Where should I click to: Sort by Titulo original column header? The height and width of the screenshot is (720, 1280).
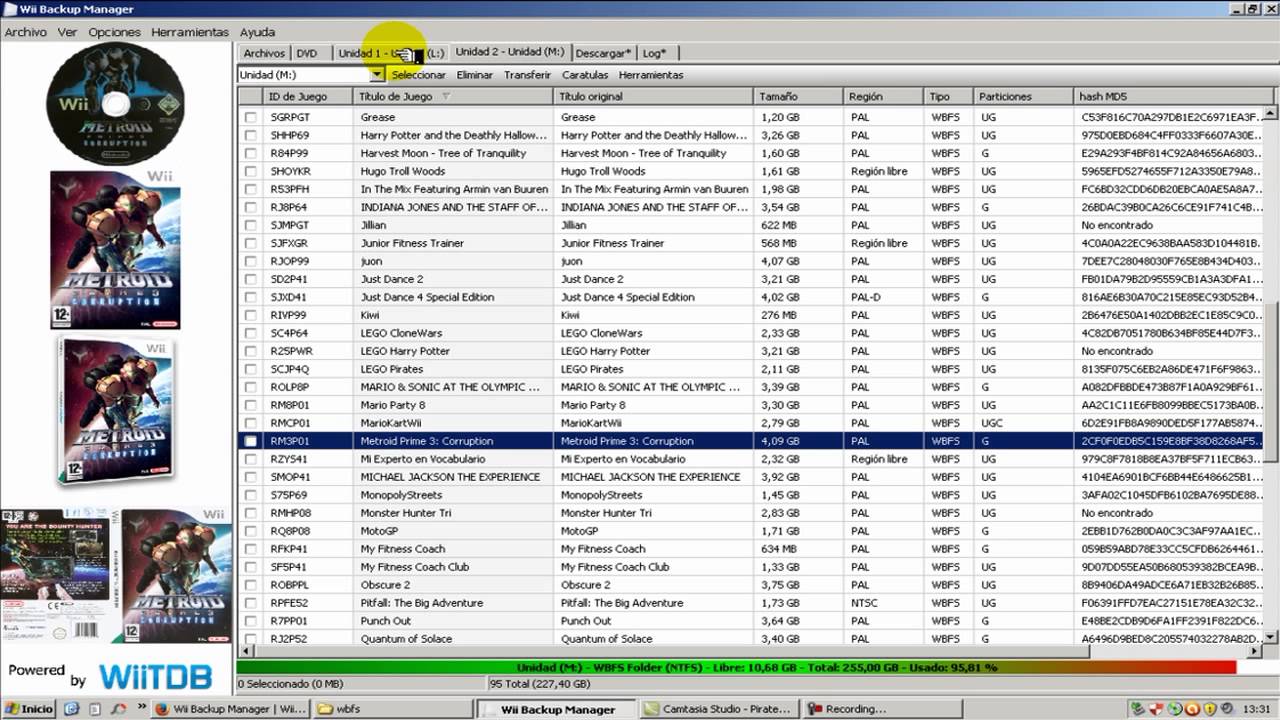[x=653, y=97]
